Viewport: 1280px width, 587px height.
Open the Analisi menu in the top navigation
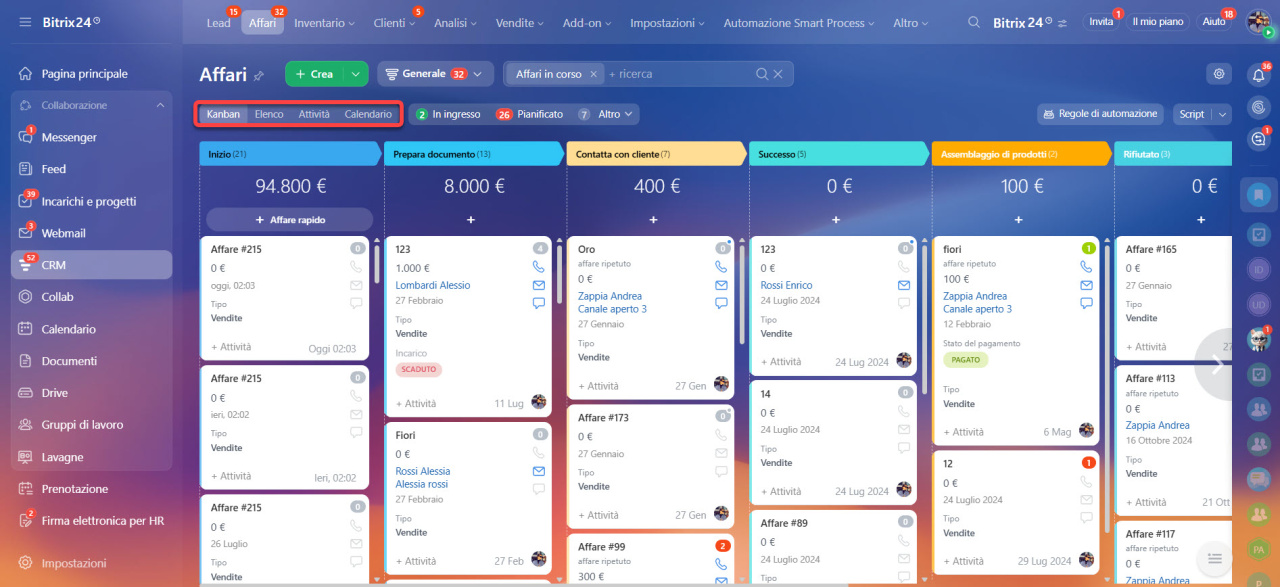pyautogui.click(x=456, y=22)
